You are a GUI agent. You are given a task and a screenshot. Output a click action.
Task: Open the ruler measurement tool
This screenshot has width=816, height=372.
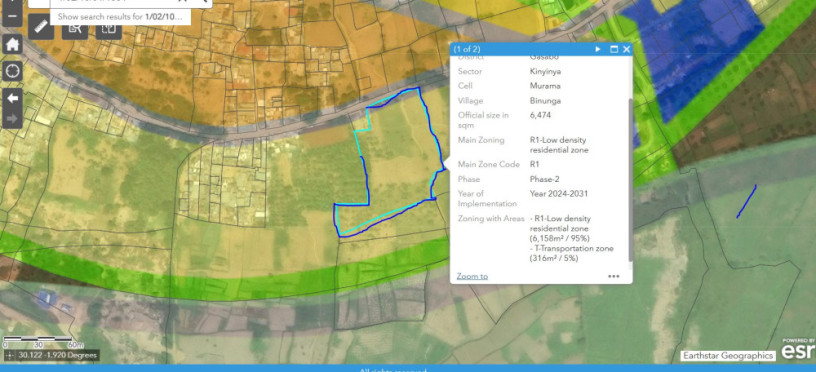[41, 27]
